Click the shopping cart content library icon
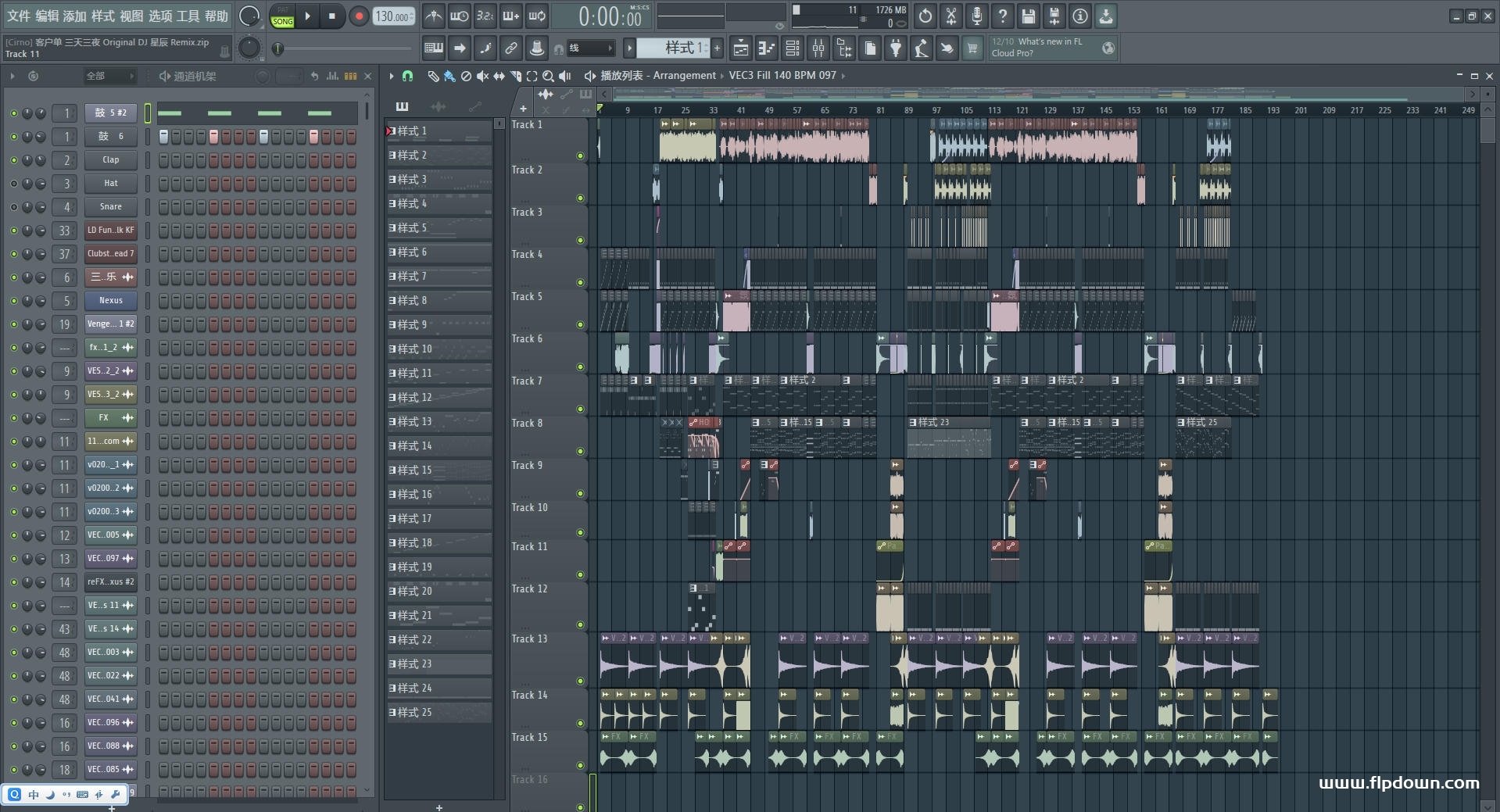 click(972, 48)
